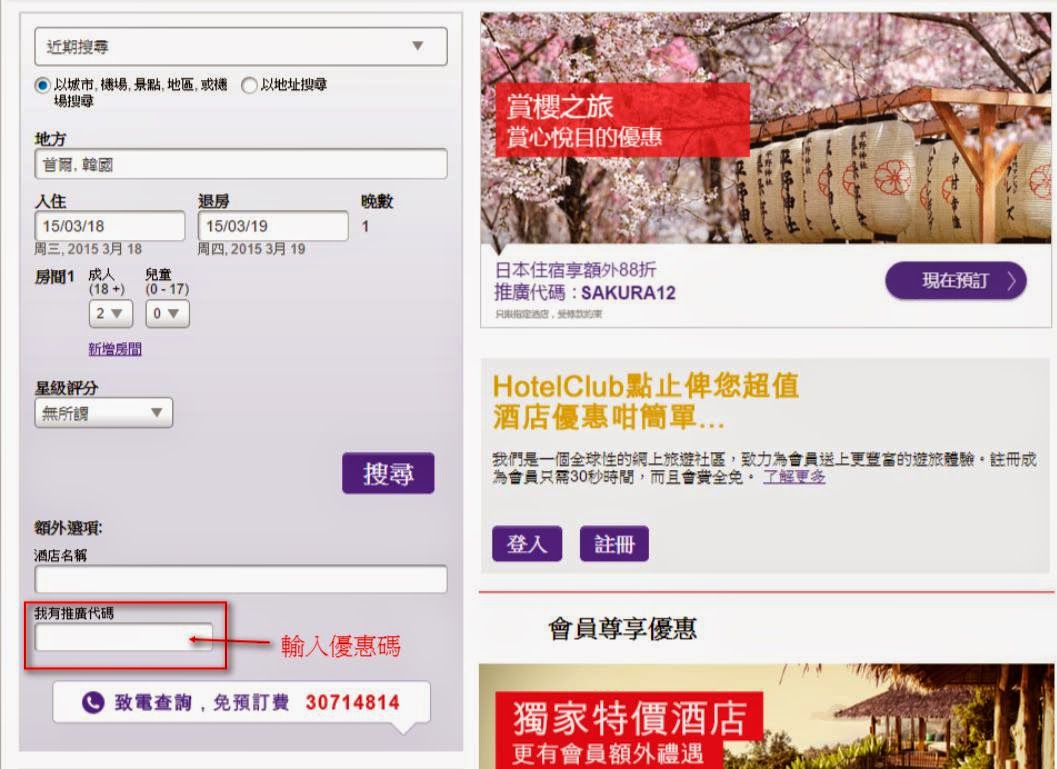Focus the 酒店名稱 hotel name field
Image resolution: width=1057 pixels, height=769 pixels.
(x=240, y=579)
